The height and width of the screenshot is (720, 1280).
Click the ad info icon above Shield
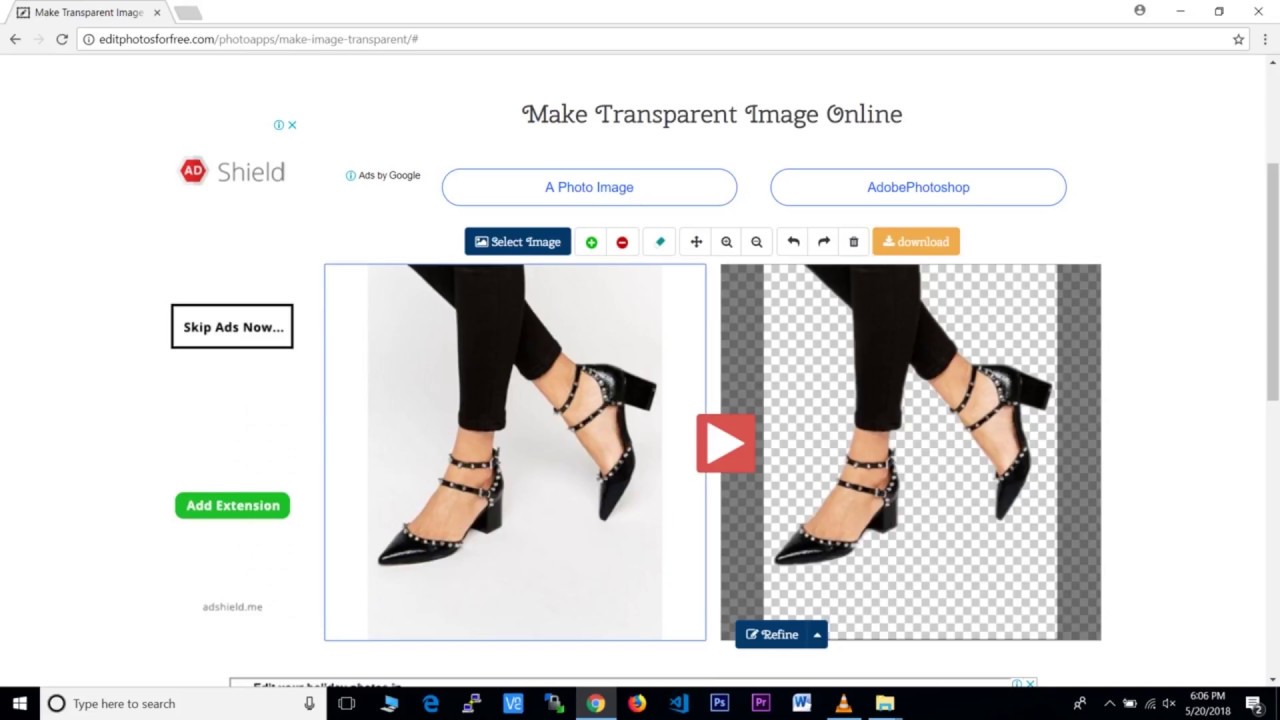point(279,125)
